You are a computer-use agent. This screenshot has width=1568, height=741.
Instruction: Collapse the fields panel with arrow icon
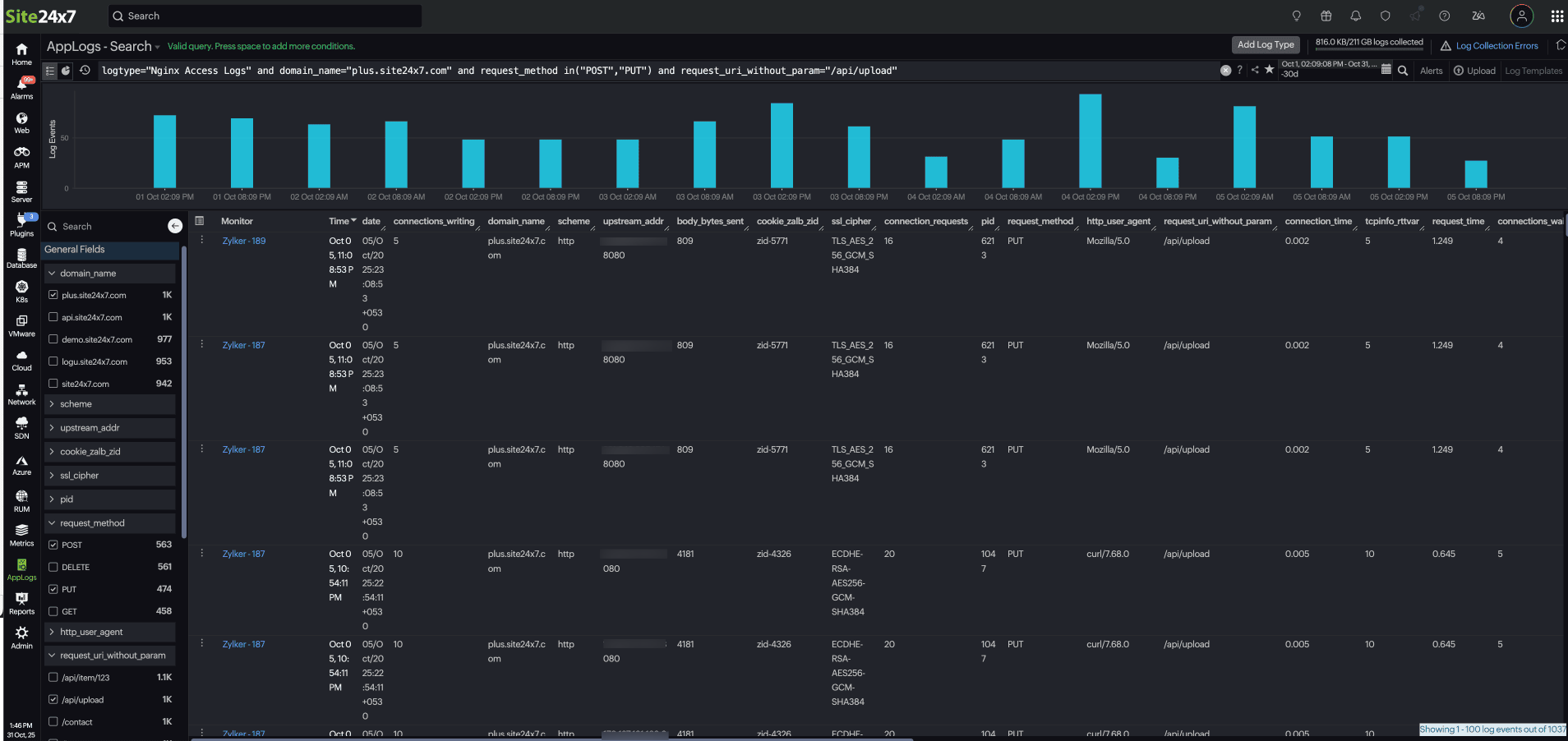click(x=175, y=226)
